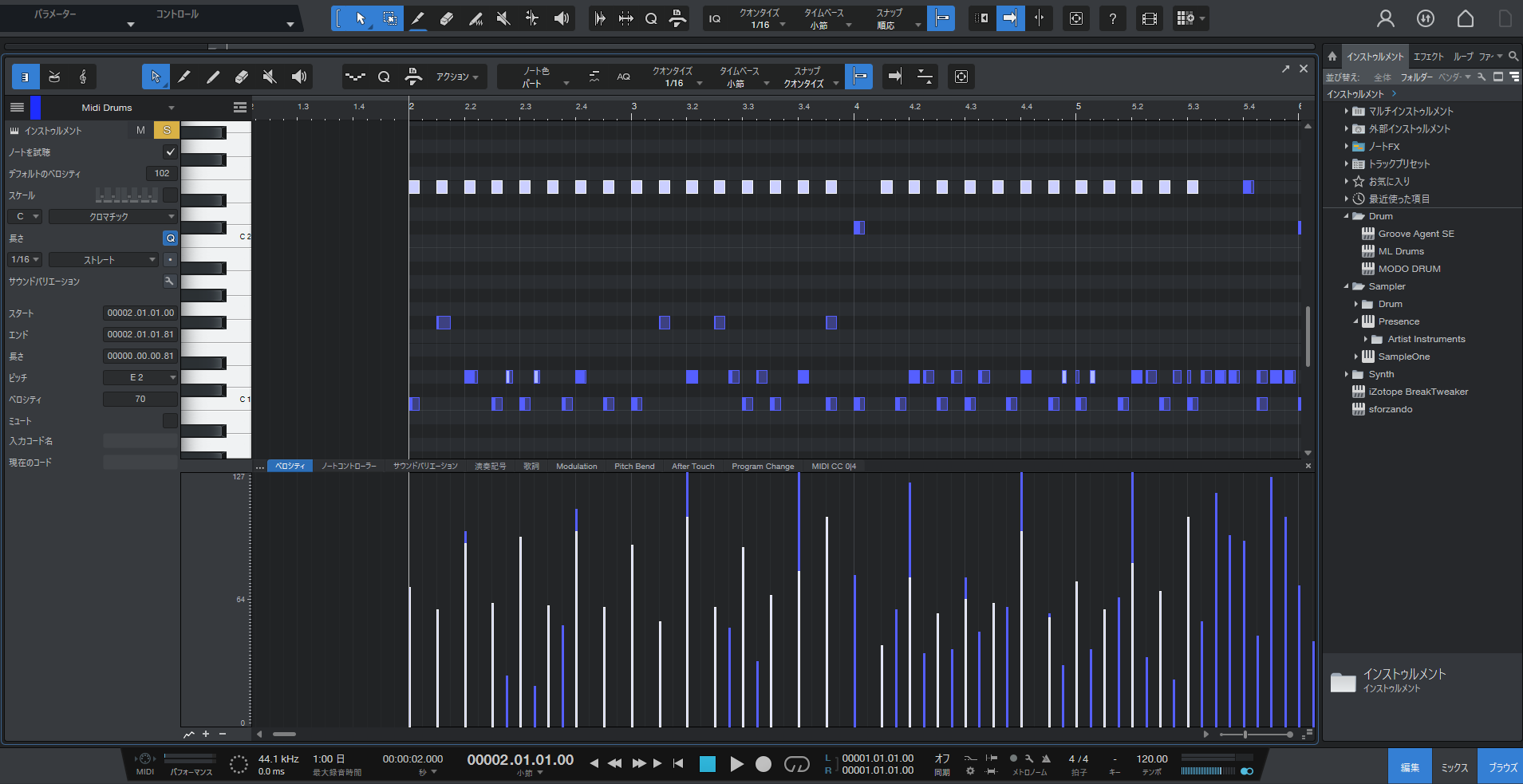
Task: Toggle the AQ auto-quantize option
Action: (x=624, y=77)
